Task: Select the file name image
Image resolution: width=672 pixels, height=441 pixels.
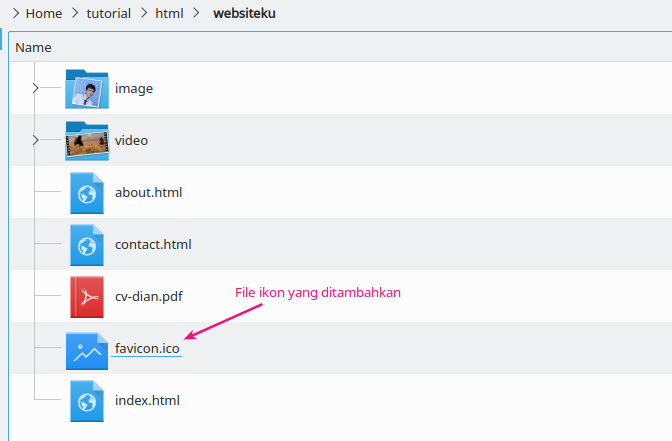Action: click(x=134, y=88)
